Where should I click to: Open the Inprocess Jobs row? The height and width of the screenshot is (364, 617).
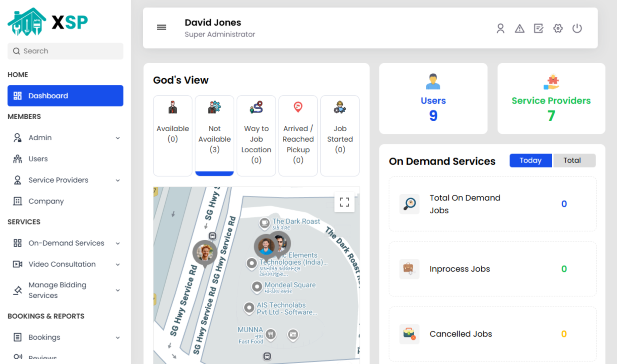[493, 269]
